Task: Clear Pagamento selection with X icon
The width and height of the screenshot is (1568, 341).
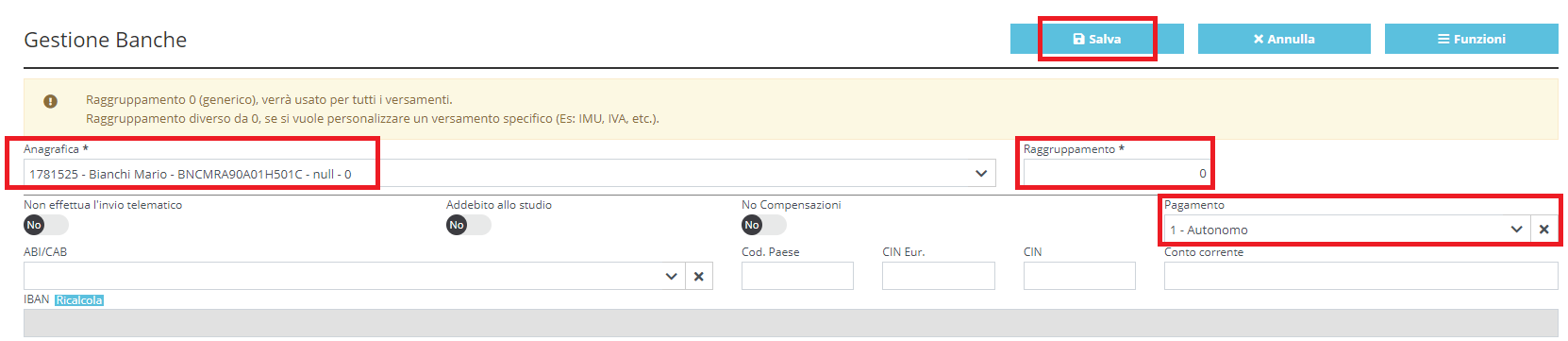Action: (1544, 230)
